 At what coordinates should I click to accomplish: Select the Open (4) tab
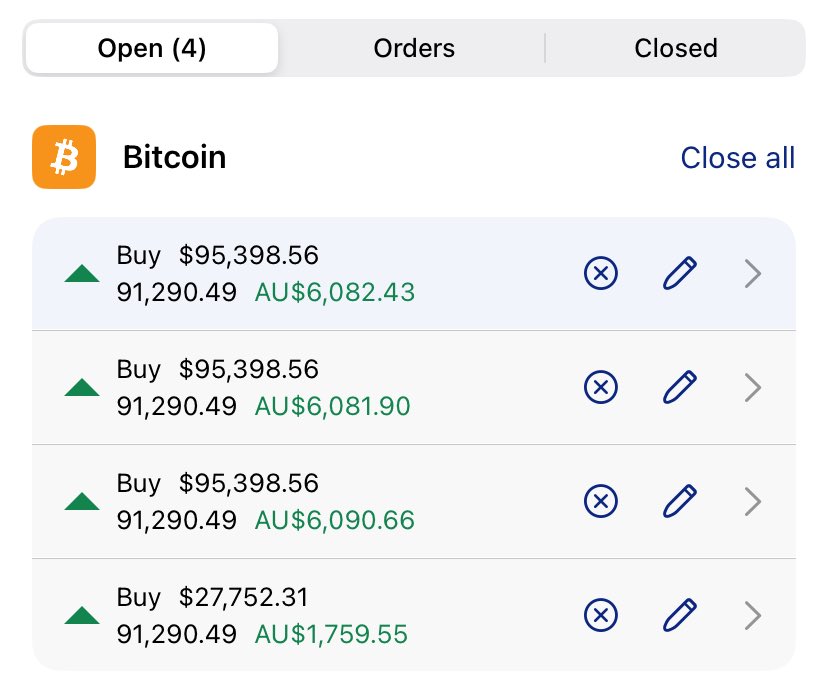pyautogui.click(x=152, y=48)
